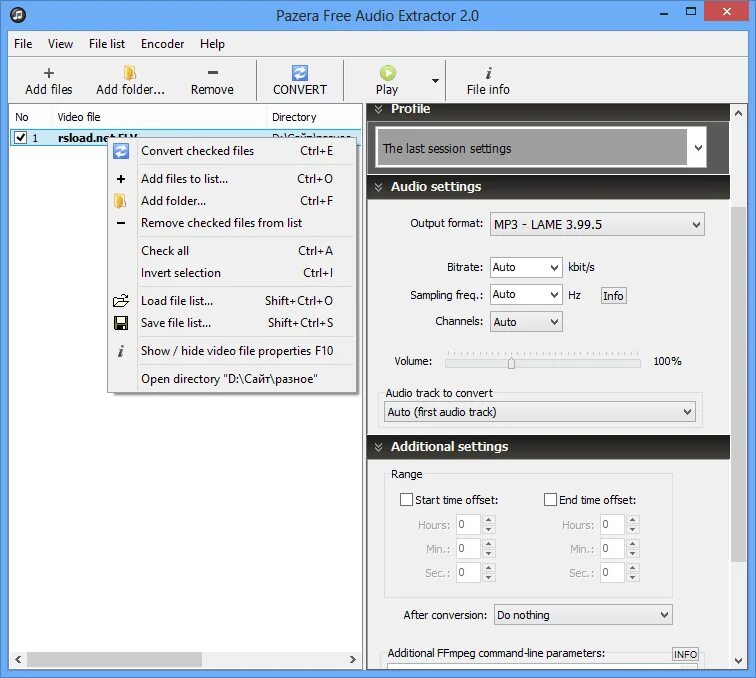Open the Encoder menu
This screenshot has height=678, width=756.
point(162,44)
